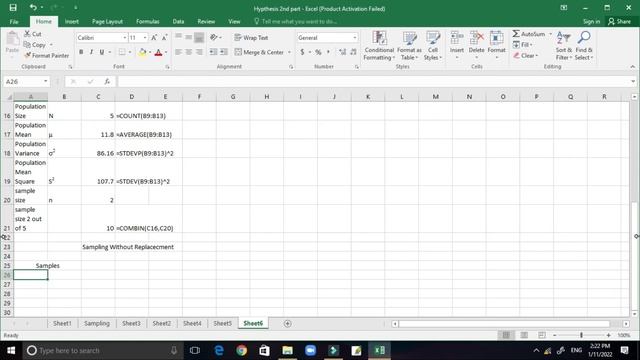
Task: Switch to the Insert ribbon tab
Action: pos(72,22)
